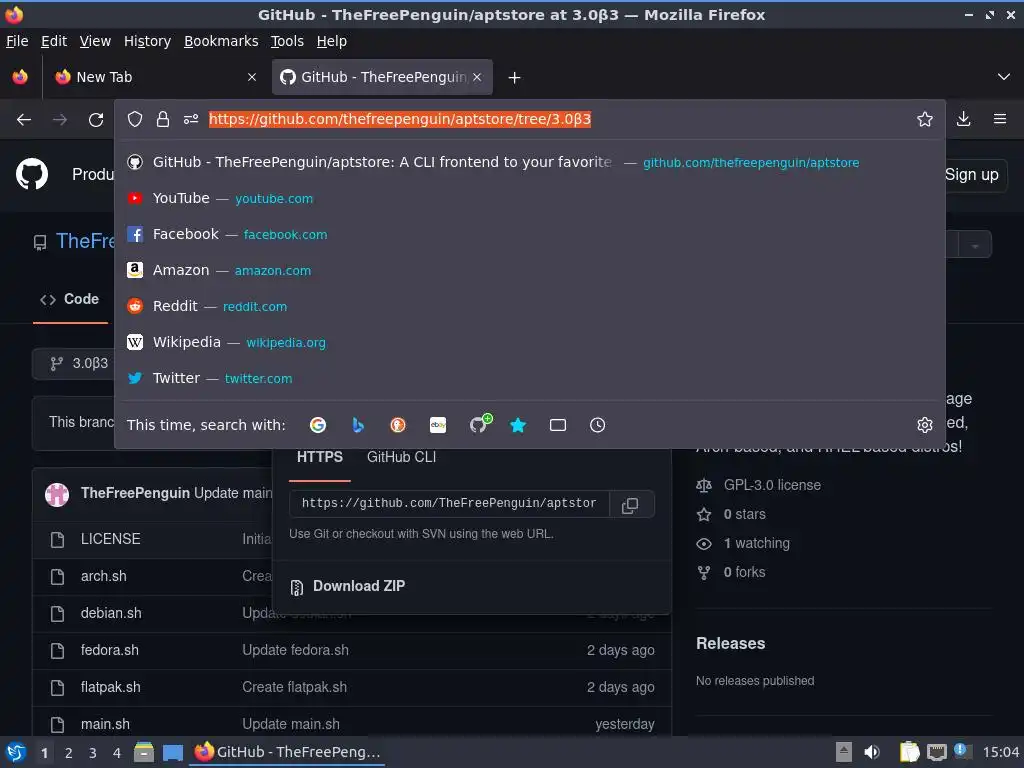1024x768 pixels.
Task: Click the Sign up button
Action: pos(972,175)
